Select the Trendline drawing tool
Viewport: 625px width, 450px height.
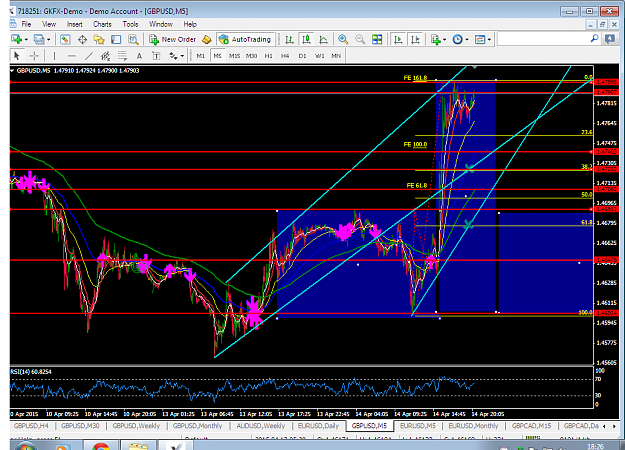tap(88, 56)
